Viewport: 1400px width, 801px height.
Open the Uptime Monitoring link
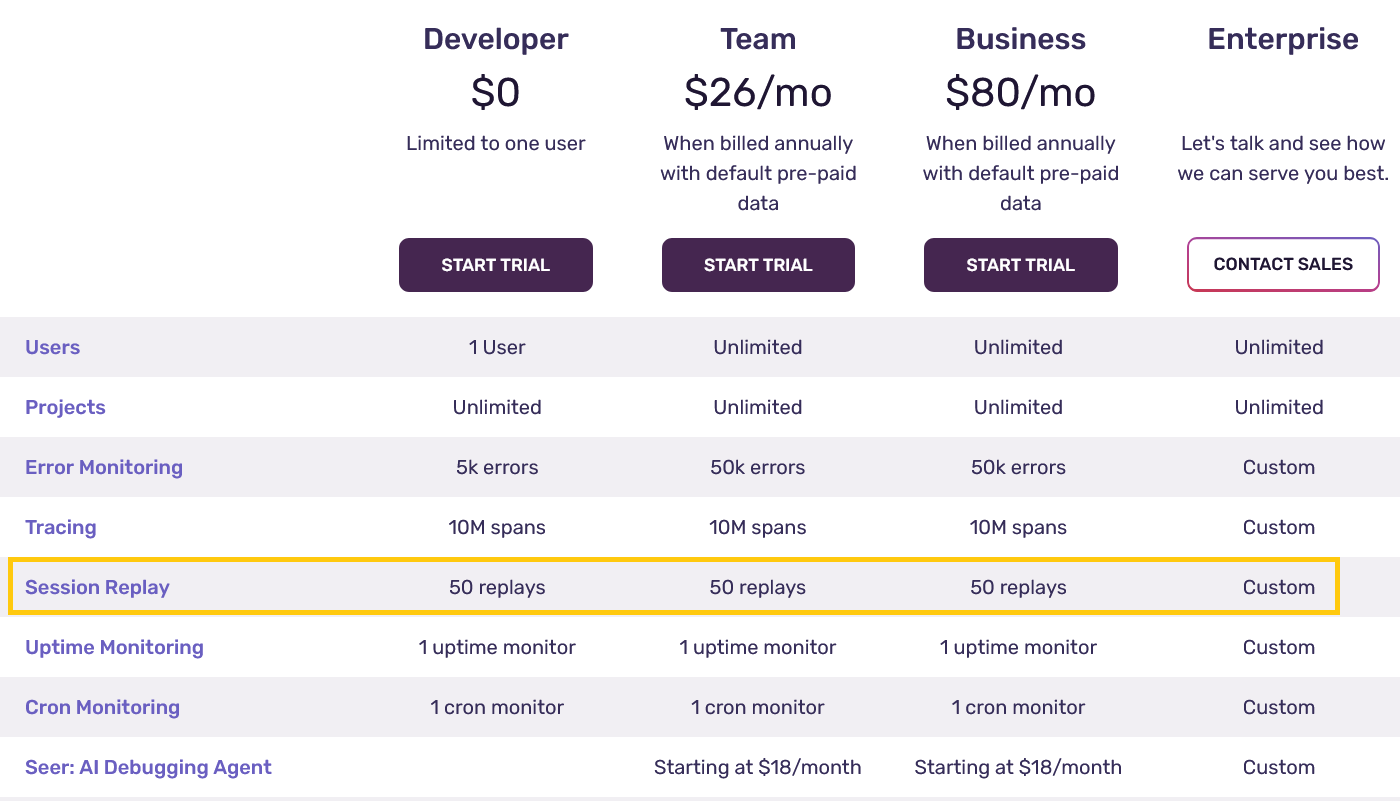[x=114, y=647]
